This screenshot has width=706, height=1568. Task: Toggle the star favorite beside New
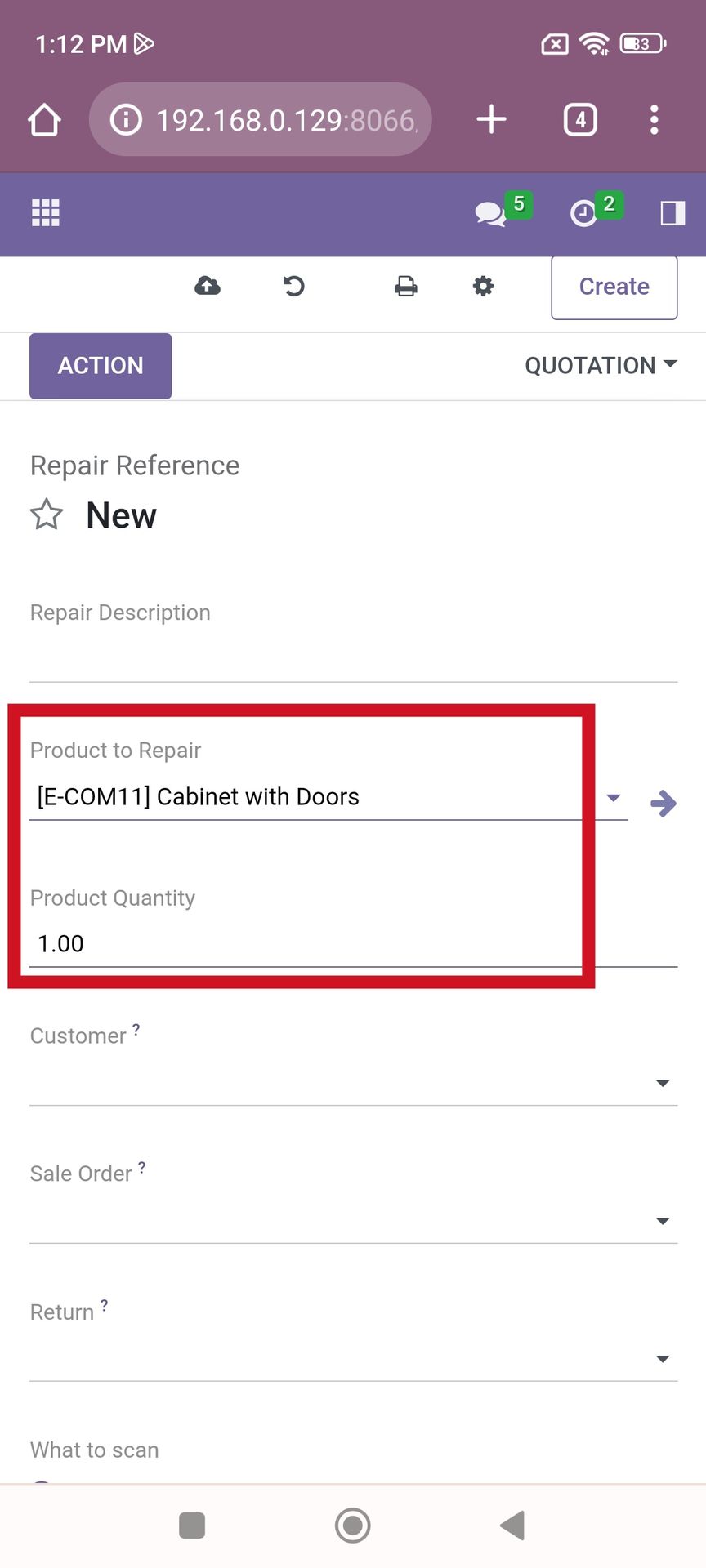[x=47, y=514]
